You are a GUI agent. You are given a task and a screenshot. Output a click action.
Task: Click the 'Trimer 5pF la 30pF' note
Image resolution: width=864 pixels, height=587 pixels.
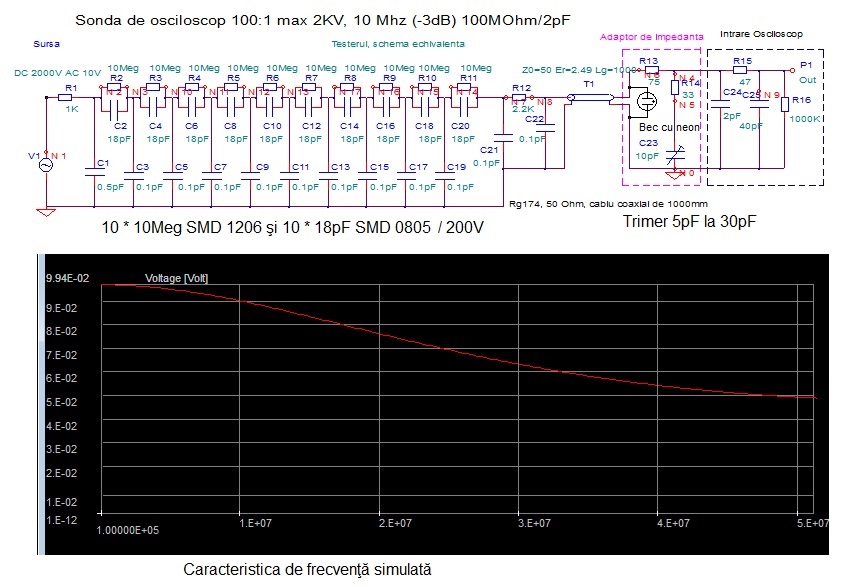tap(689, 222)
